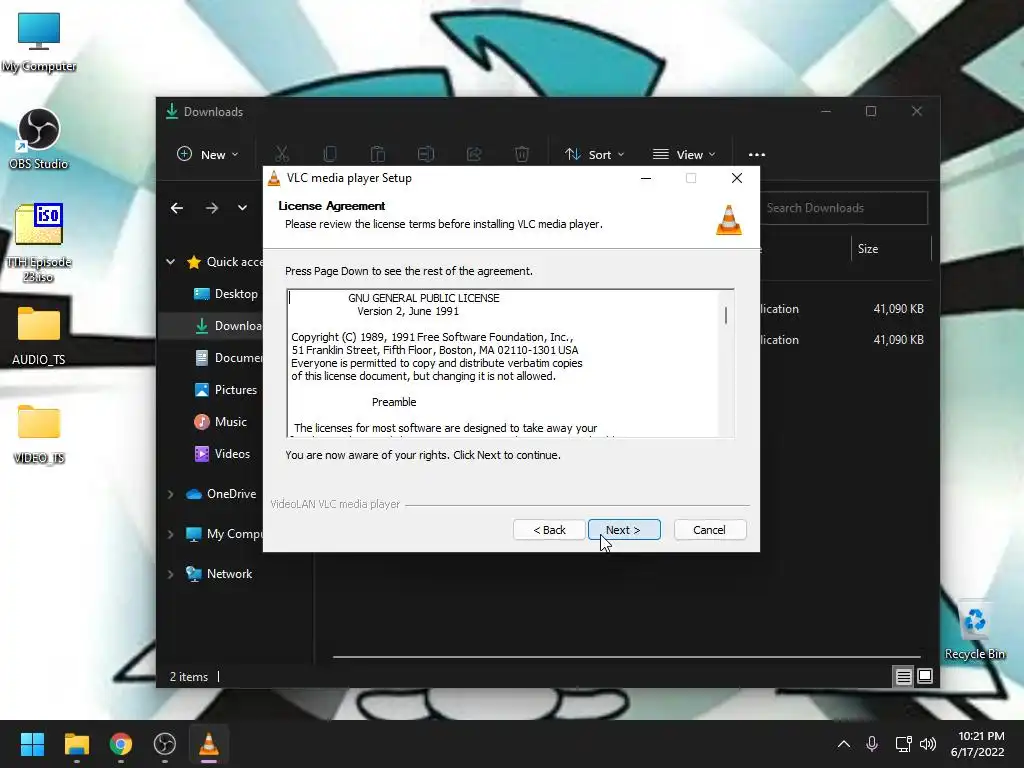Show hidden system tray icons
Screen dimensions: 1024x768
click(x=844, y=744)
